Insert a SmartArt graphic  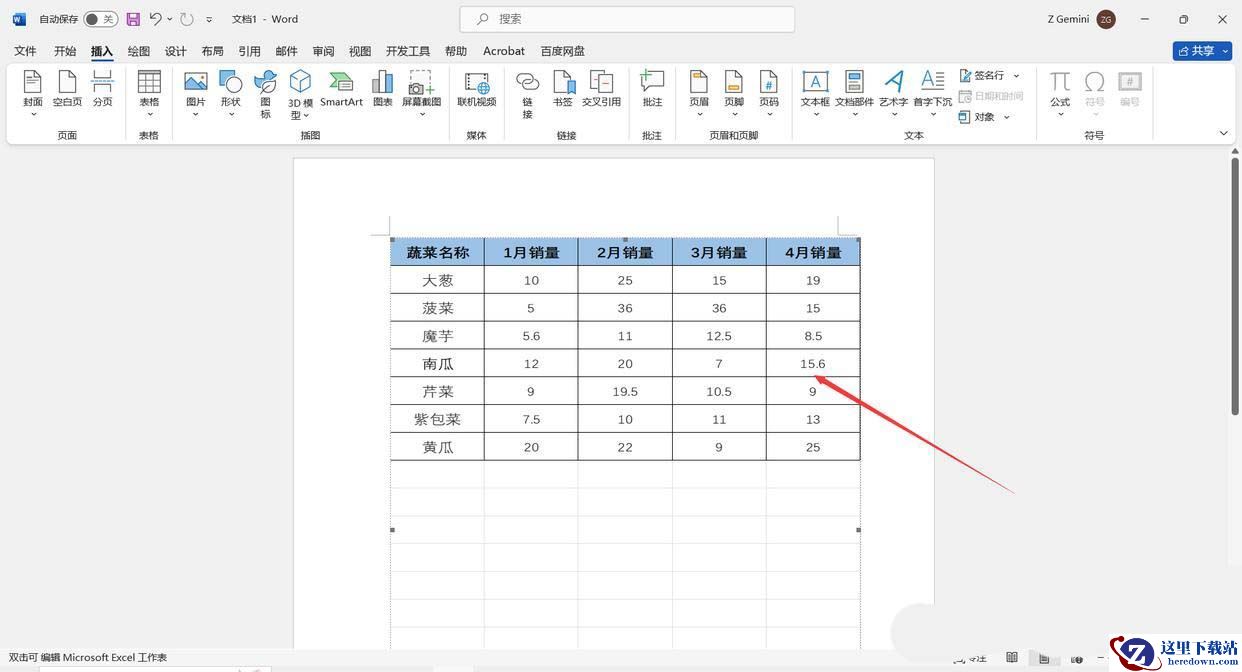click(x=341, y=89)
